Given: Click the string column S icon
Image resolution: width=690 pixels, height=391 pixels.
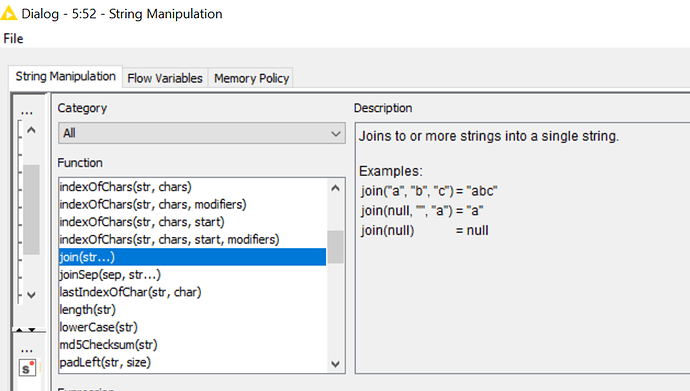Looking at the screenshot, I should click(x=27, y=369).
